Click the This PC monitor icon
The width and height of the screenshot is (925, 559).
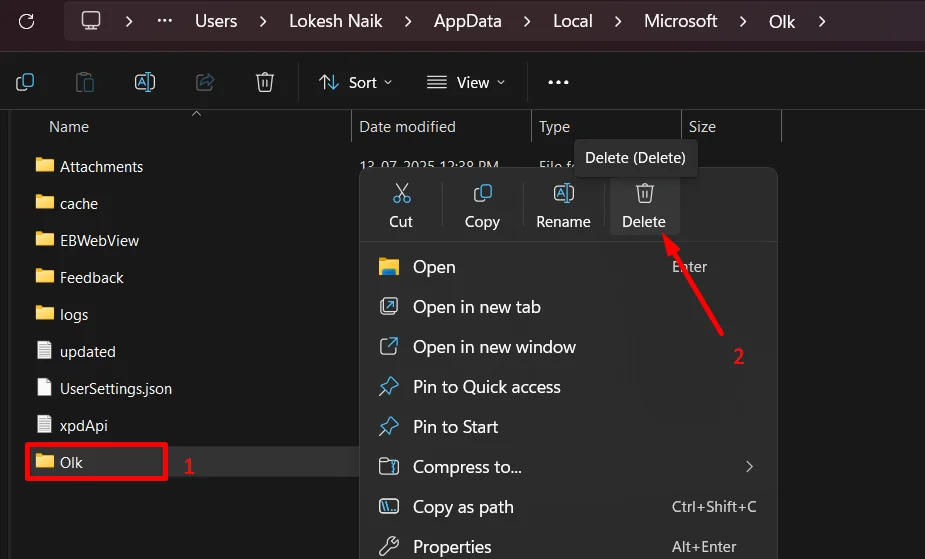(x=91, y=21)
